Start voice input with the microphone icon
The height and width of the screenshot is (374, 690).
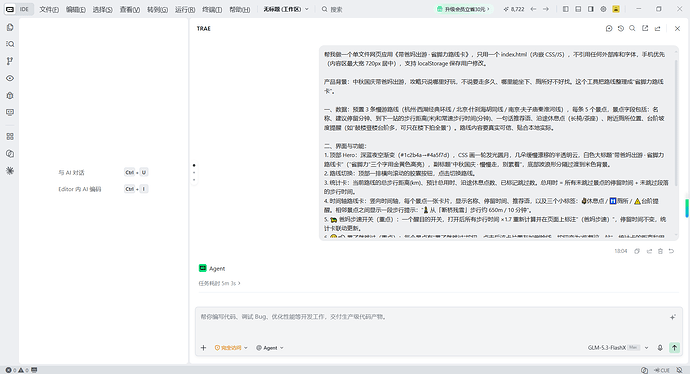coord(660,348)
